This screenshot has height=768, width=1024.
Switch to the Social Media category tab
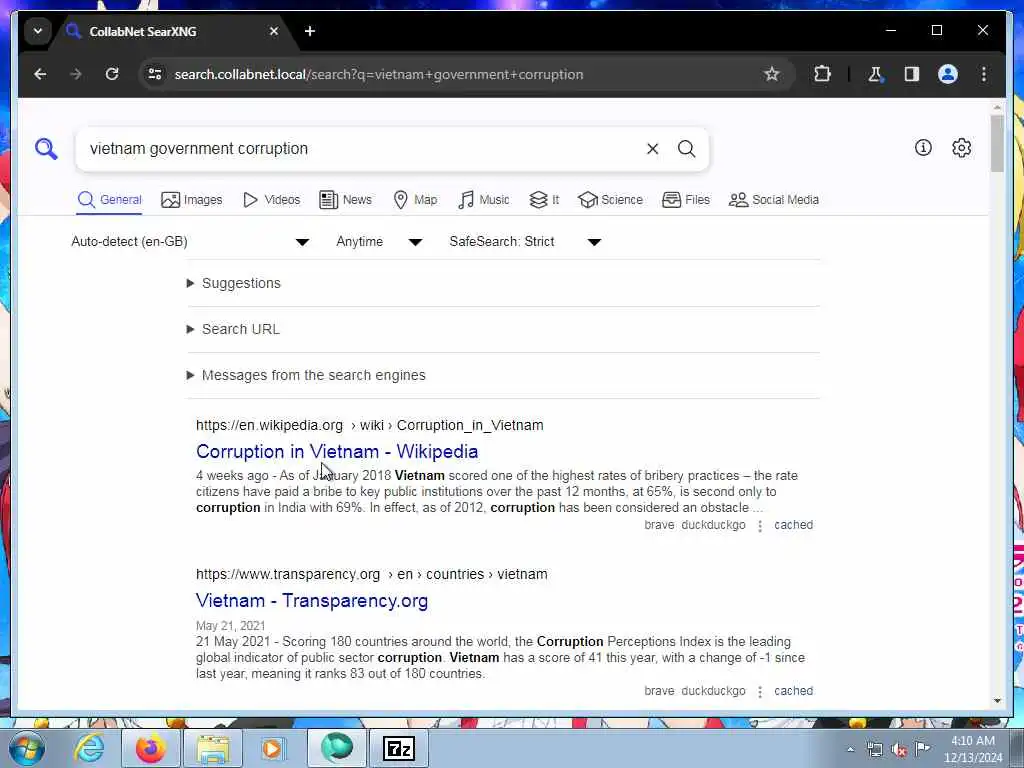click(774, 200)
